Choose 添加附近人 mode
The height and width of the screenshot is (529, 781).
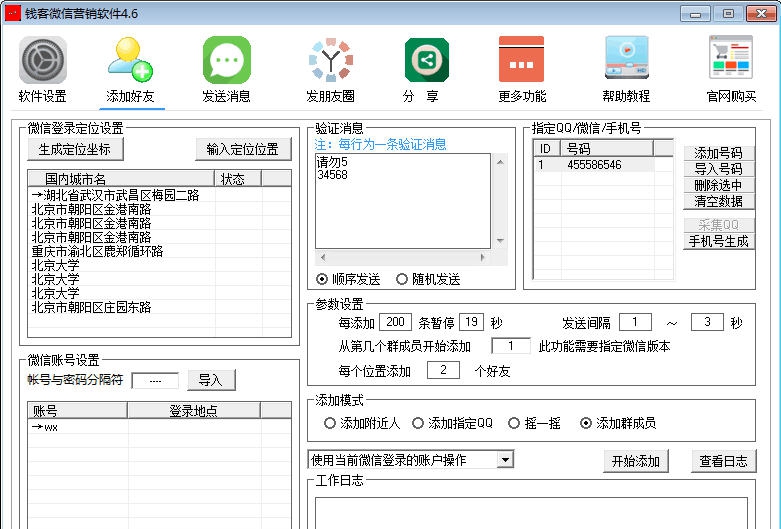pos(362,423)
